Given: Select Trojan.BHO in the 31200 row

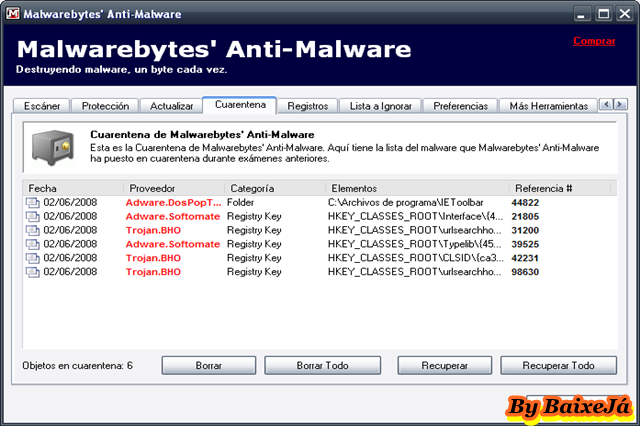Looking at the screenshot, I should tap(153, 230).
